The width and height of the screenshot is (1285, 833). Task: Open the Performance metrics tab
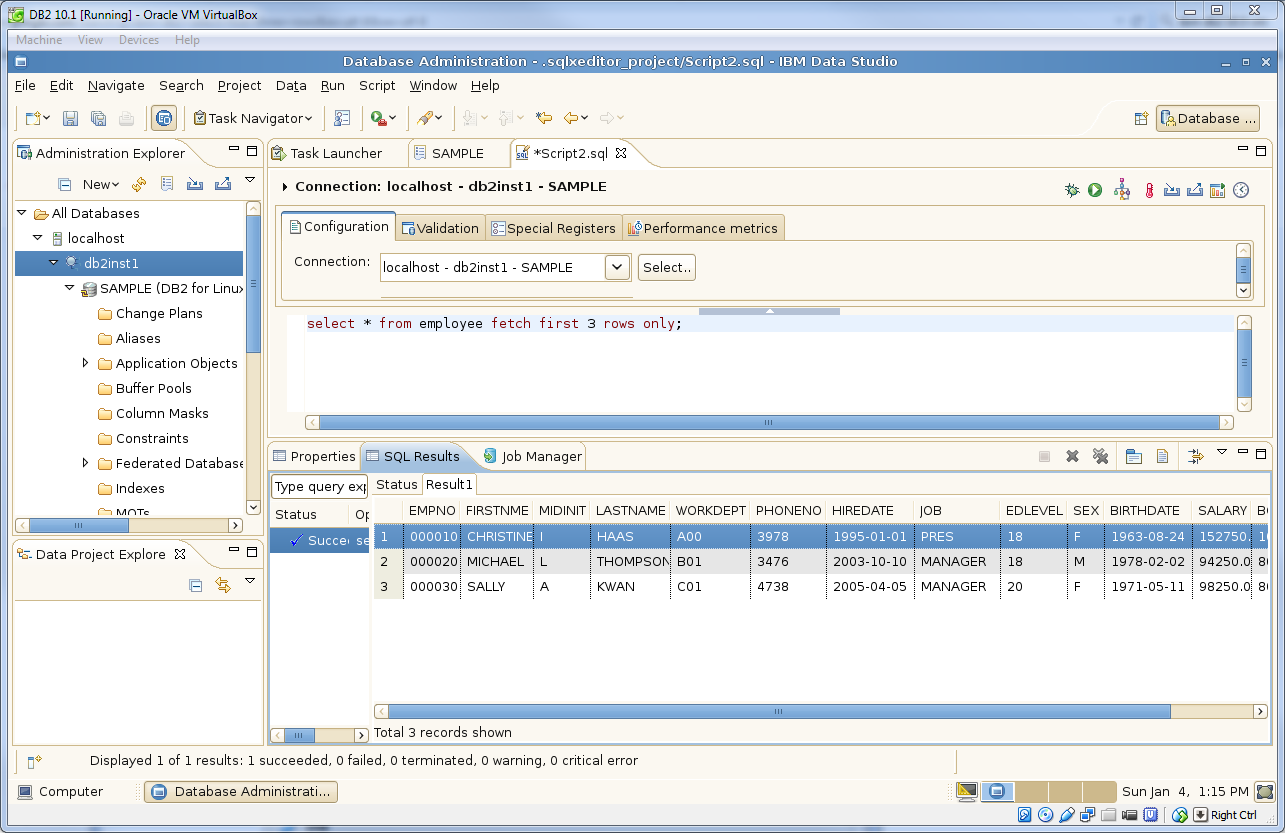(702, 228)
